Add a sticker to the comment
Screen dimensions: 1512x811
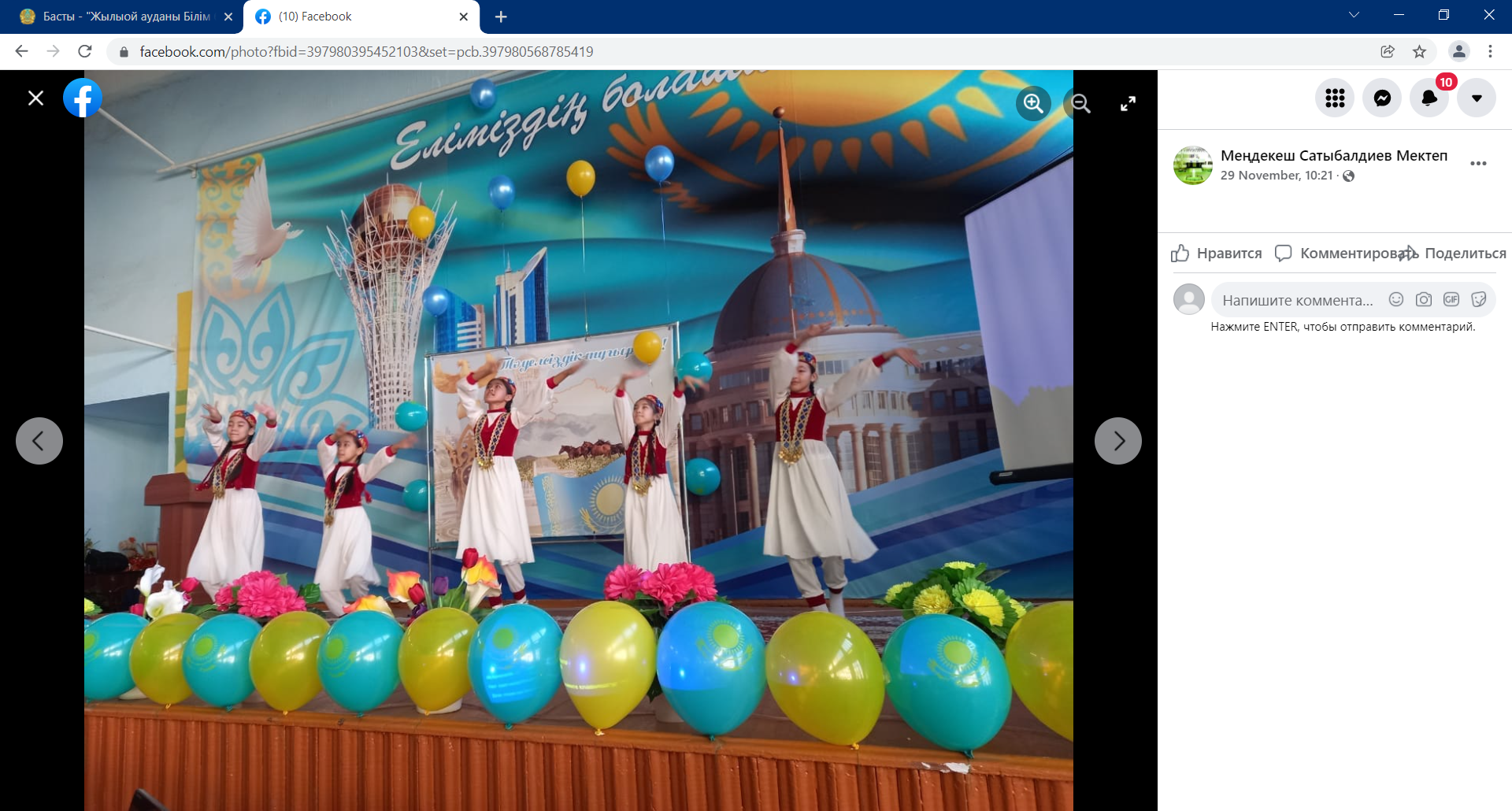coord(1479,299)
